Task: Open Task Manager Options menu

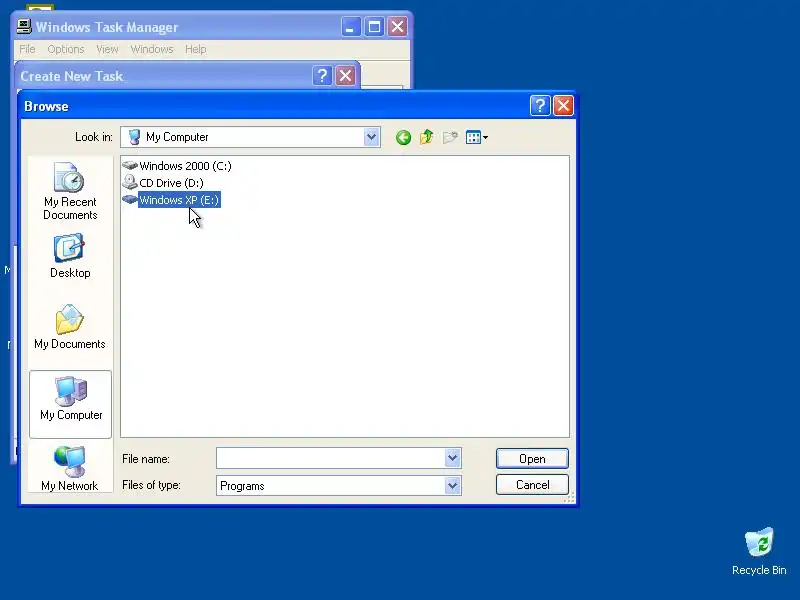Action: pyautogui.click(x=66, y=49)
